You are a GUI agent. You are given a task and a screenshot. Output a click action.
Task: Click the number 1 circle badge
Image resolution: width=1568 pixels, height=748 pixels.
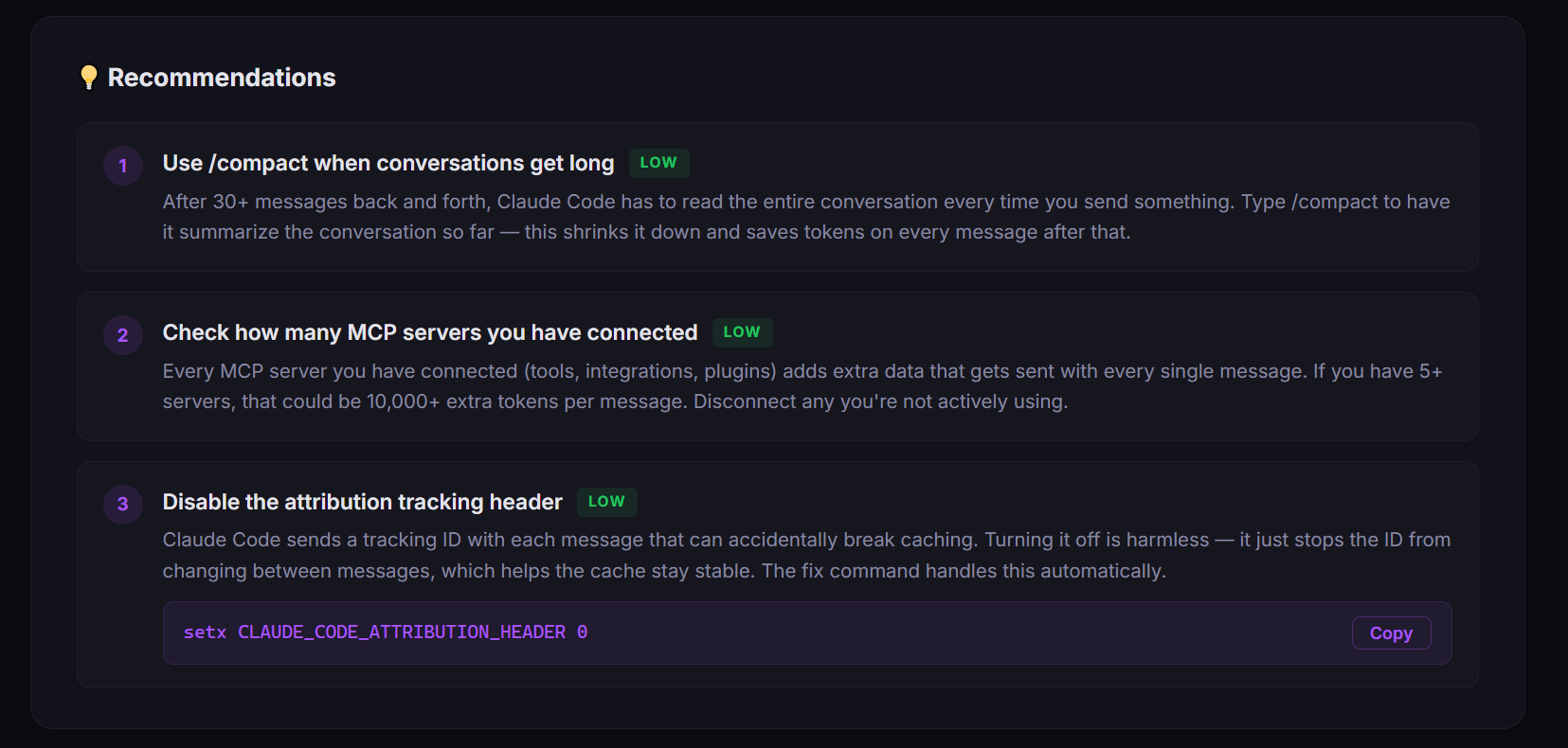[123, 166]
